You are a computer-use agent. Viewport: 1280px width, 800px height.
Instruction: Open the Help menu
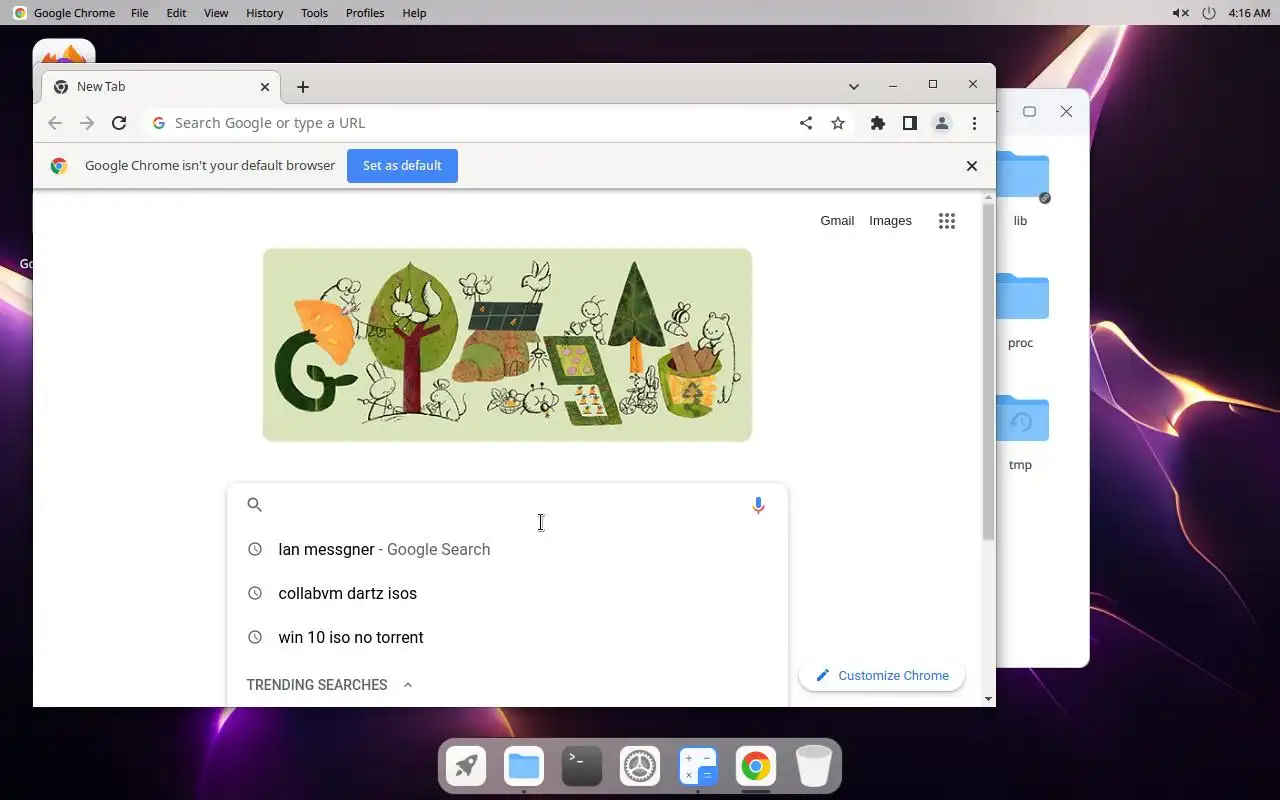click(414, 13)
